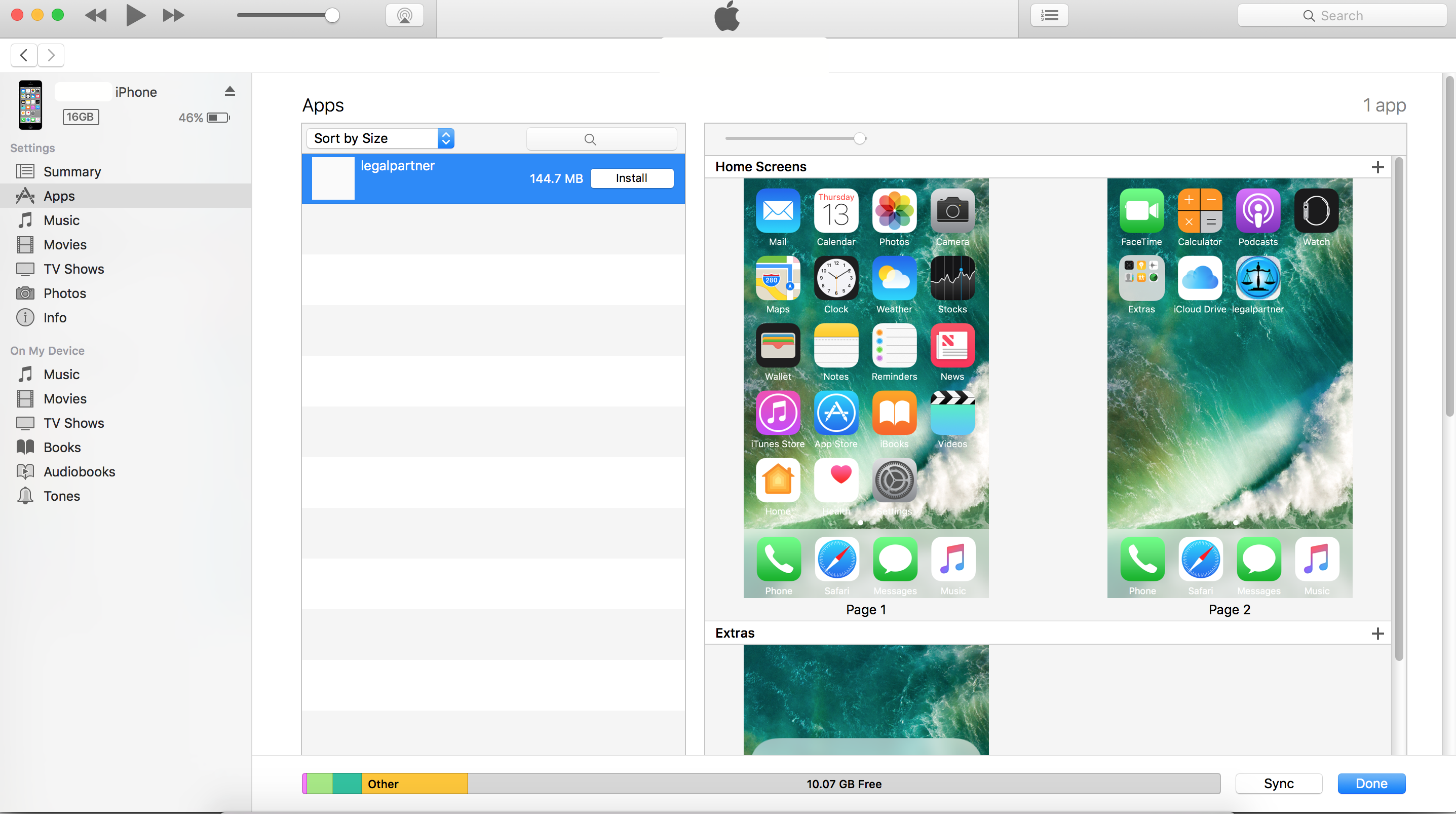Click the legalpartner app icon on Page 2

click(1257, 278)
